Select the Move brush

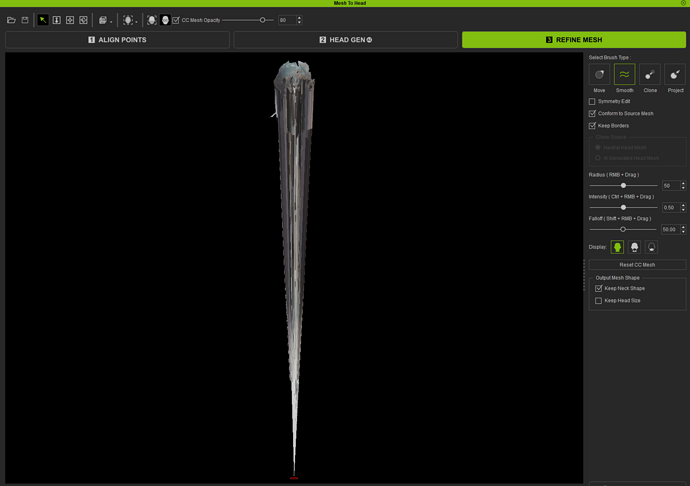(599, 74)
